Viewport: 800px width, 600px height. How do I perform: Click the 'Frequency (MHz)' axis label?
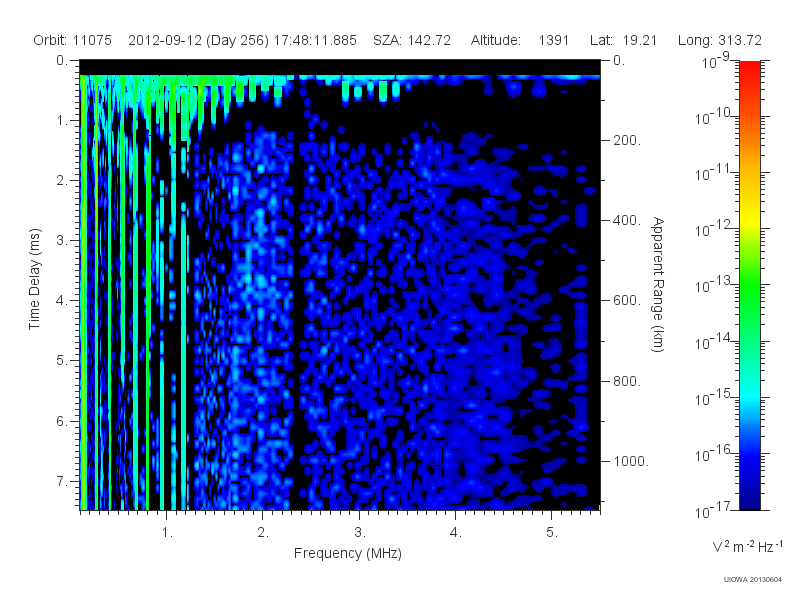pyautogui.click(x=347, y=554)
